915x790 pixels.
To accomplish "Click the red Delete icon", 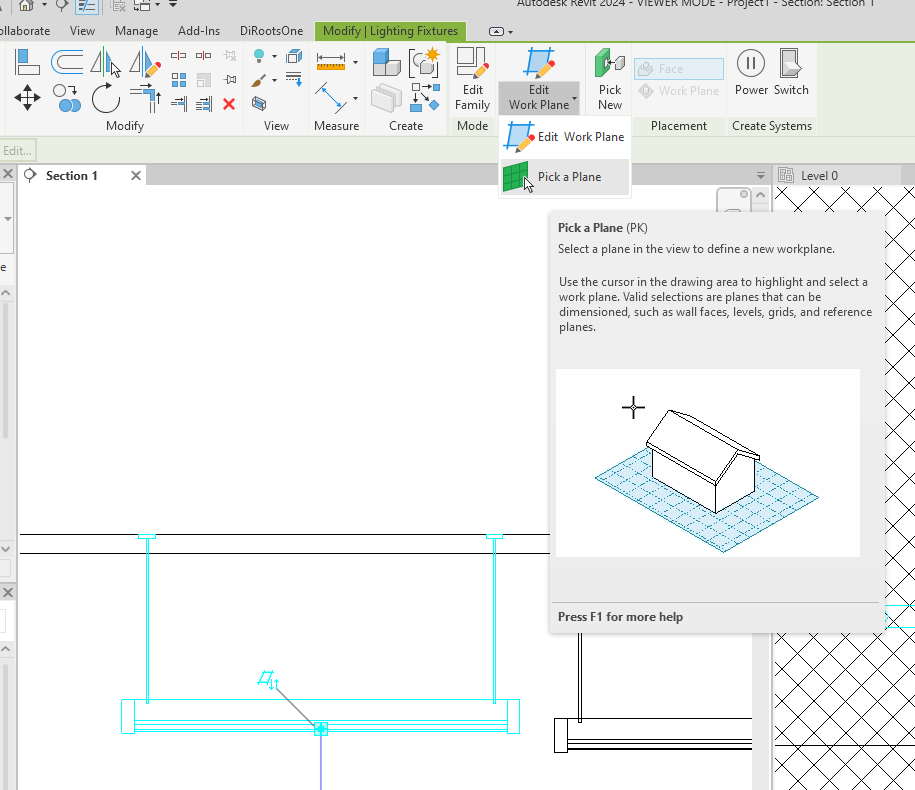I will pos(228,104).
